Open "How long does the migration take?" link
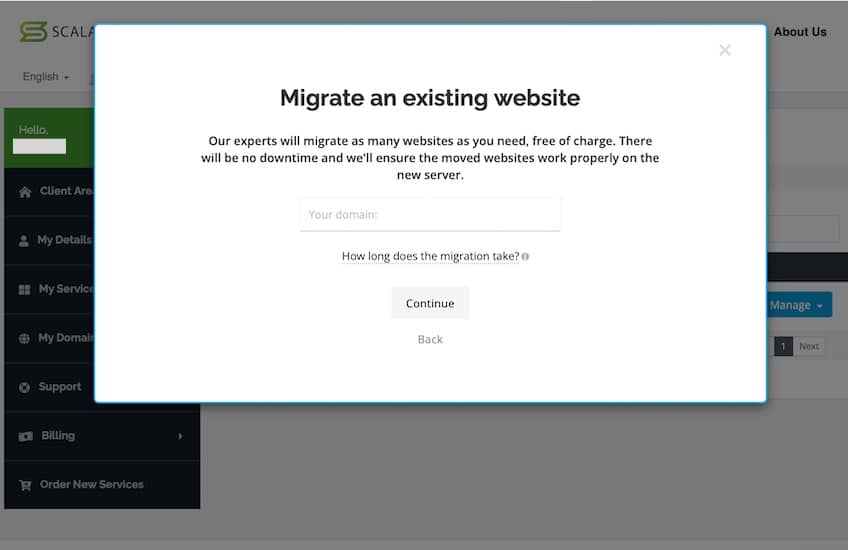The image size is (848, 550). tap(430, 257)
